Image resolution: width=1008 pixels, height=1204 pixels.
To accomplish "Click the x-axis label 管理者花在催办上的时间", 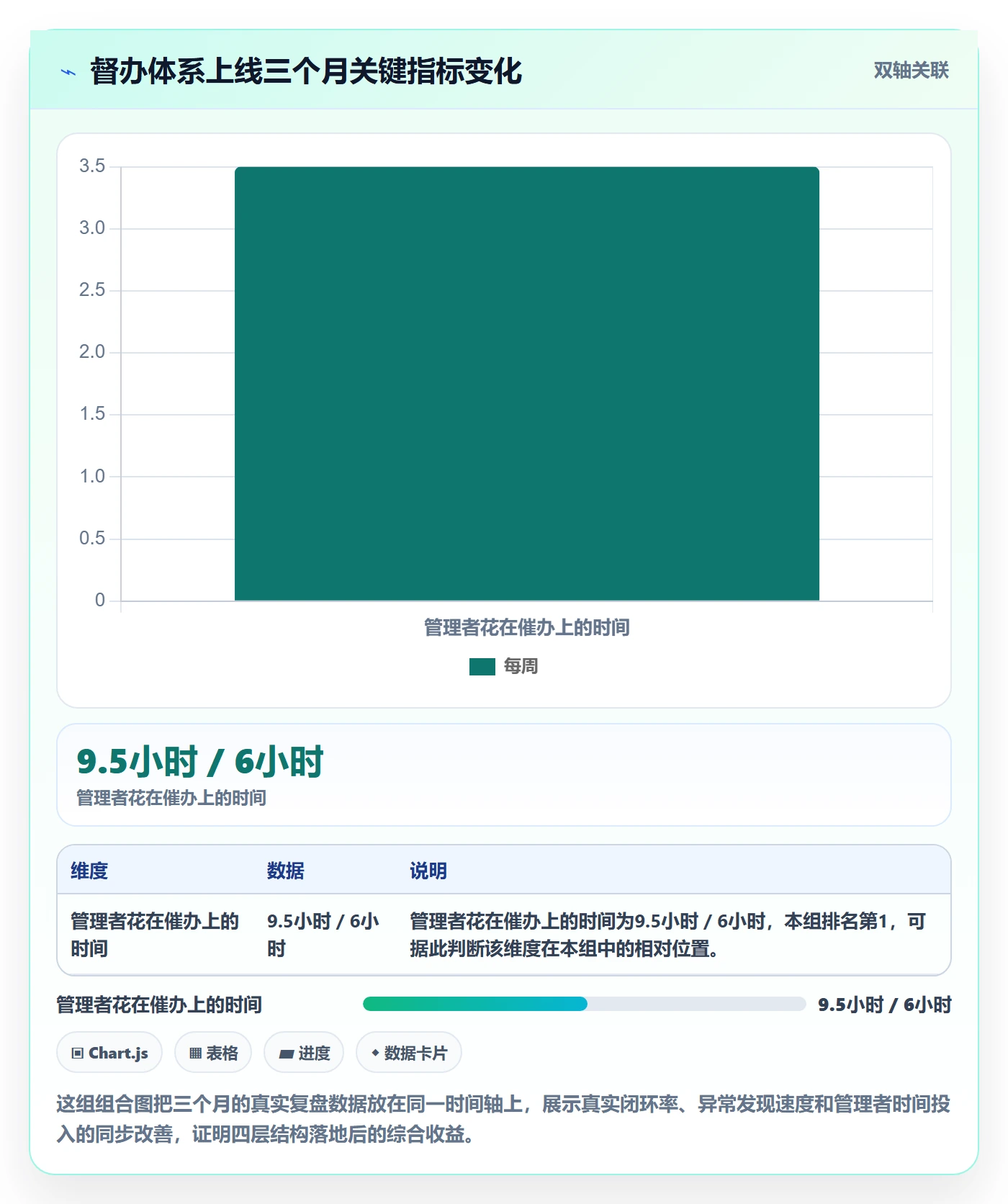I will point(527,628).
